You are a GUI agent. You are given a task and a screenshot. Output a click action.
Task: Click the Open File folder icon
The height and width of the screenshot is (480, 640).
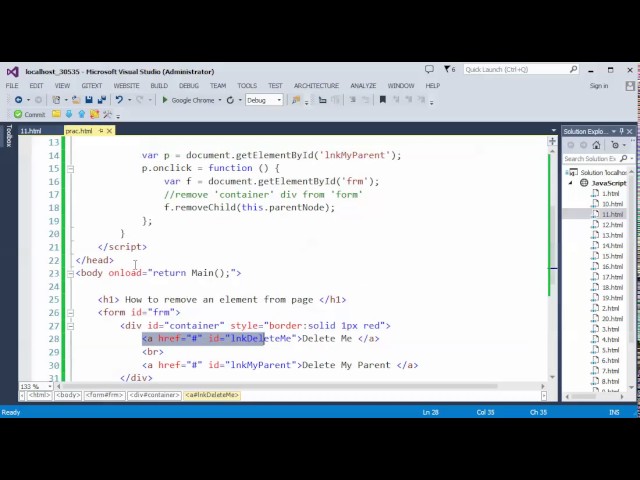pyautogui.click(x=76, y=100)
